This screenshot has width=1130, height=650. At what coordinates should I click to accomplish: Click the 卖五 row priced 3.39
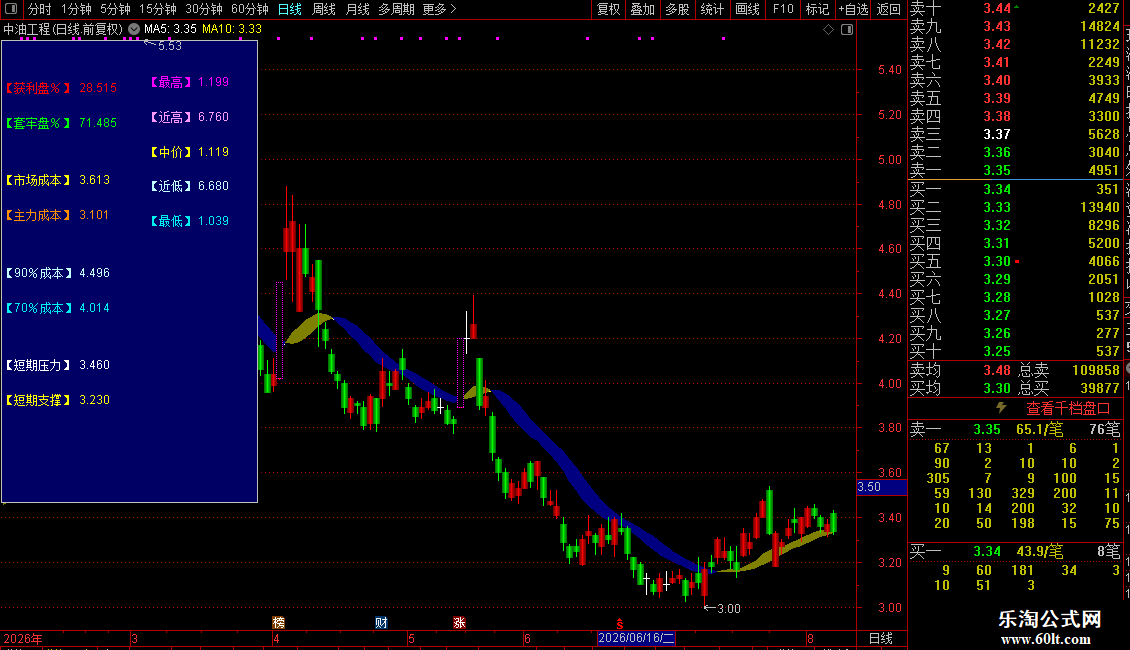[1015, 98]
